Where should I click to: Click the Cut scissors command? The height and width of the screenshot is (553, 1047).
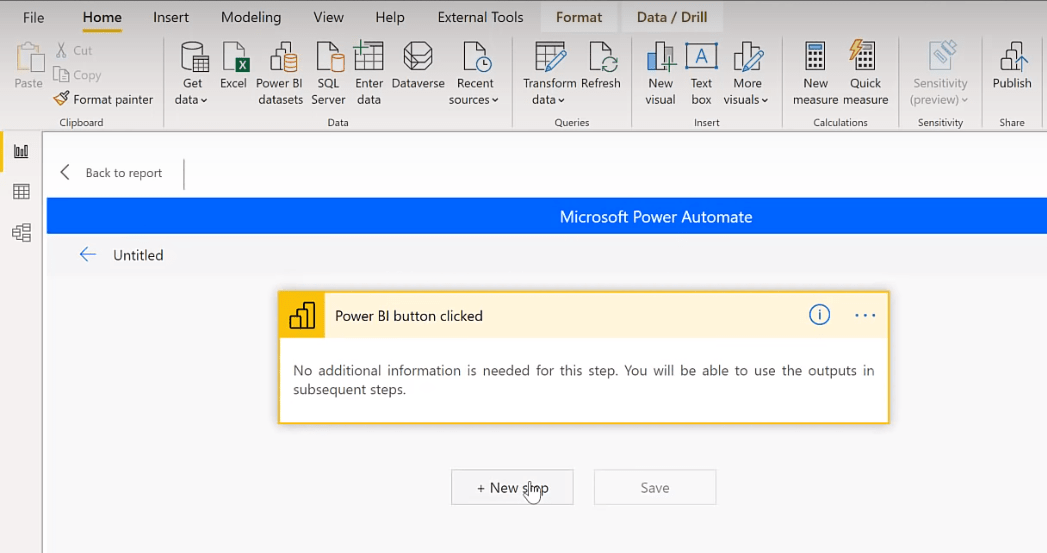(x=73, y=50)
